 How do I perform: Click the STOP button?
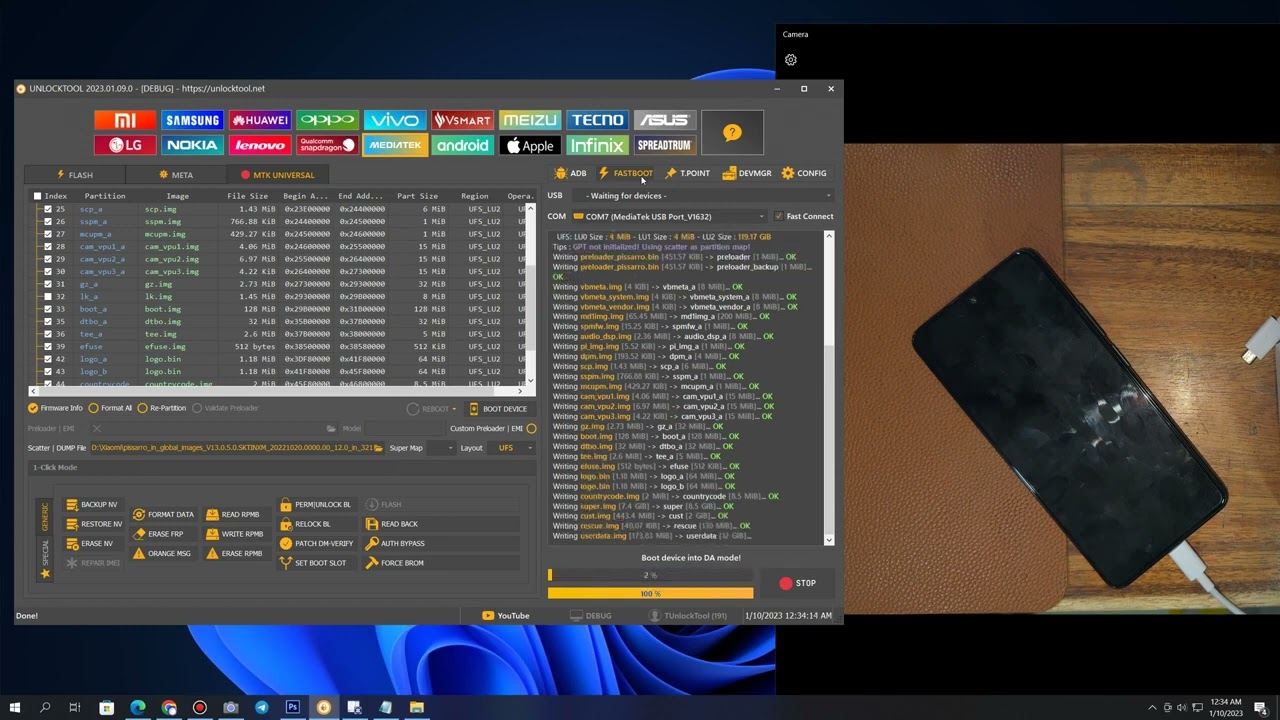coord(797,583)
